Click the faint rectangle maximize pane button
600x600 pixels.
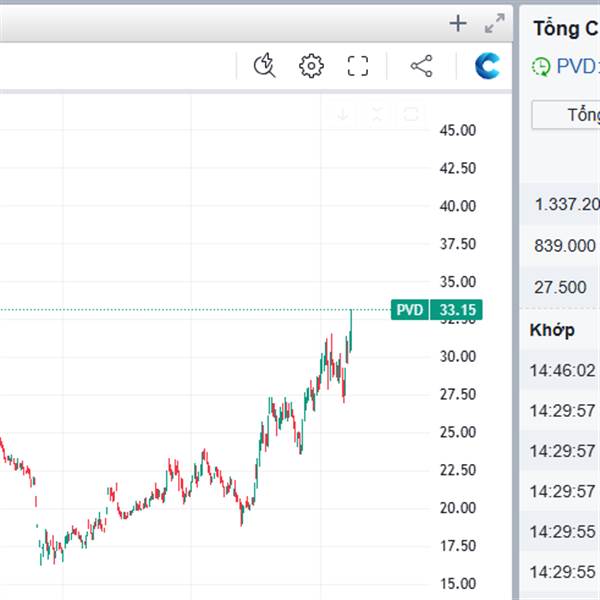[x=410, y=114]
